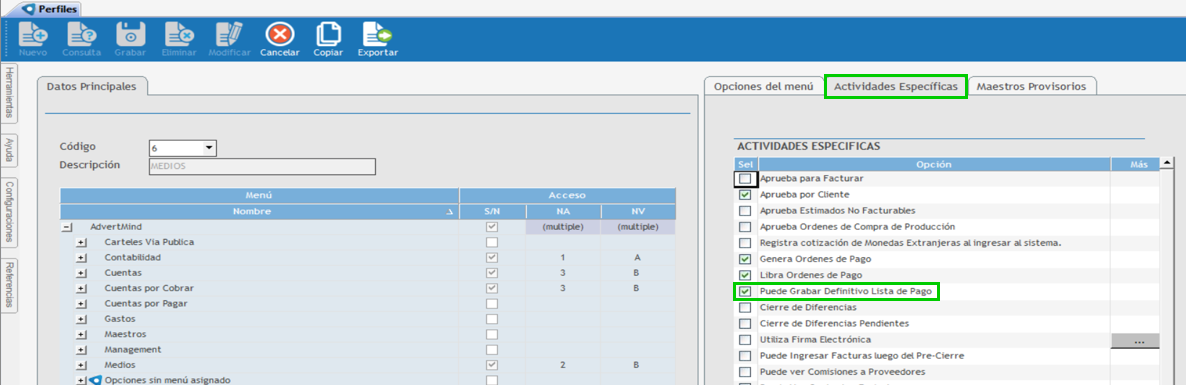Collapse the AdvertMind tree node
Viewport: 1186px width, 385px height.
pyautogui.click(x=67, y=227)
